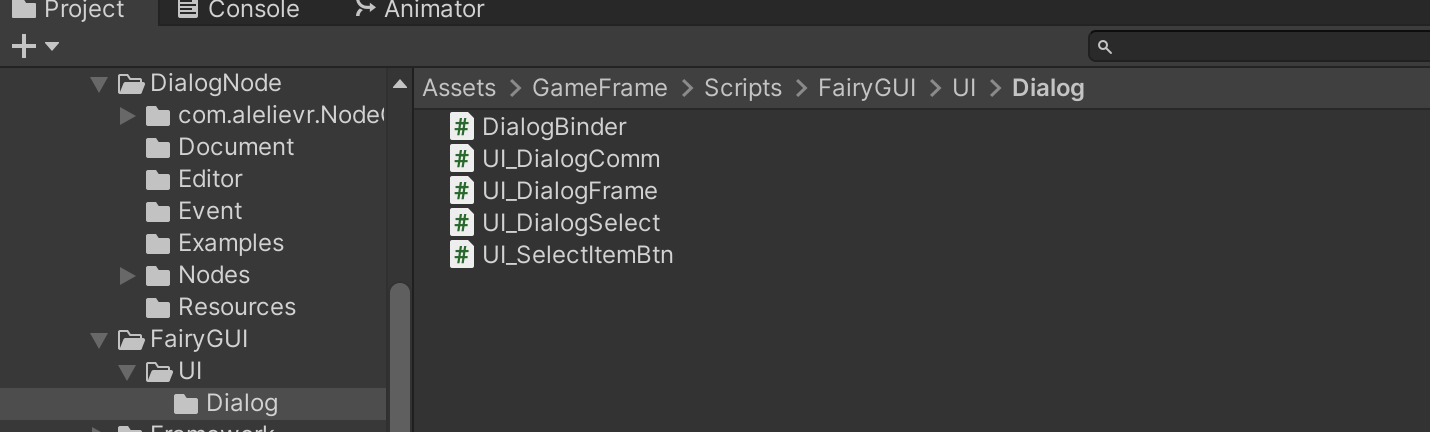Image resolution: width=1430 pixels, height=432 pixels.
Task: Select the UI_DialogSelect script icon
Action: point(461,223)
